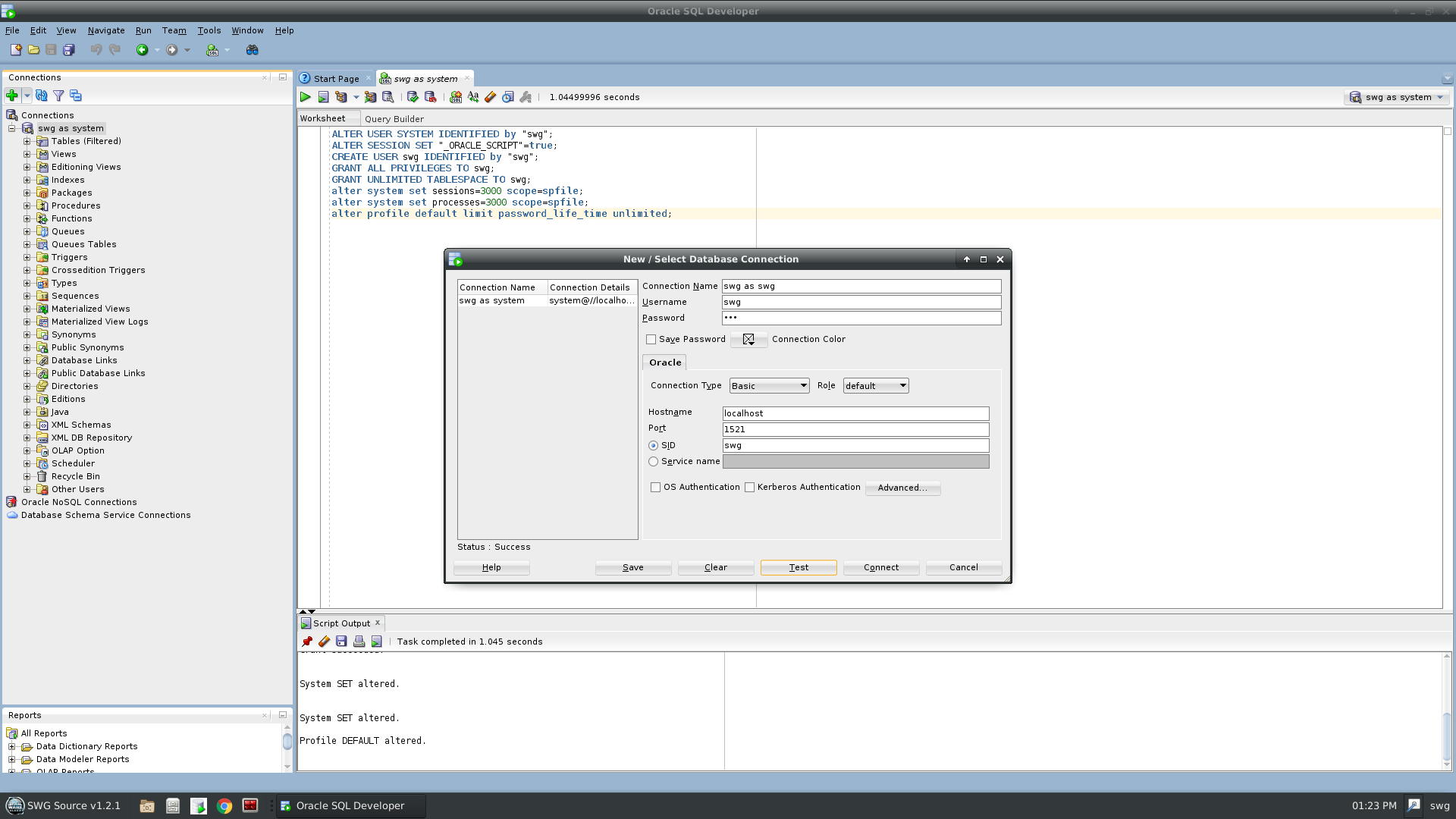Viewport: 1456px width, 819px height.
Task: Open the swg as system connection dropdown
Action: tap(1398, 97)
